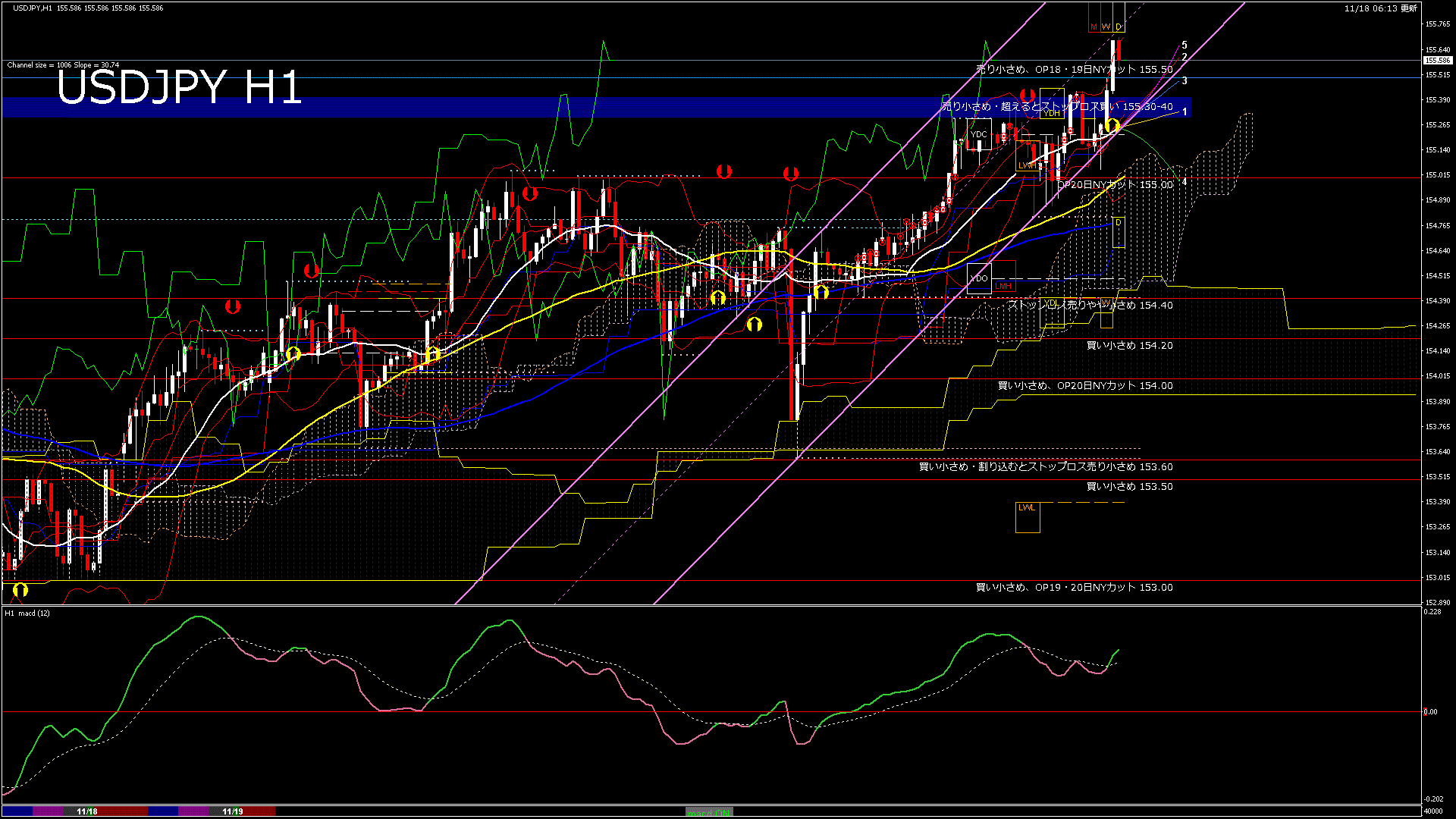1456x819 pixels.
Task: Toggle the macd ON button
Action: 709,812
